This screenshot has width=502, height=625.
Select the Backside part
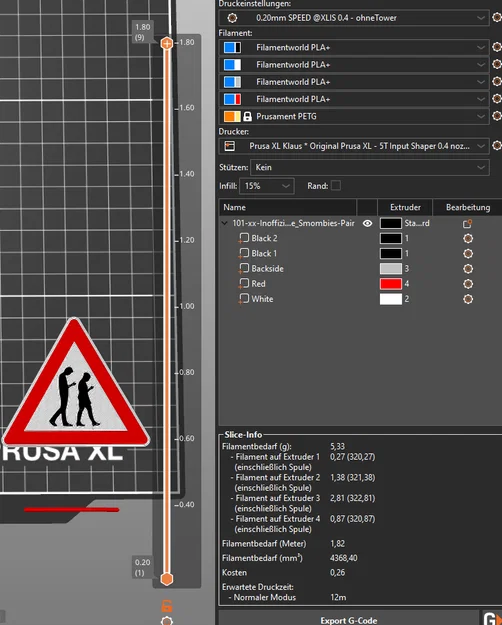268,269
